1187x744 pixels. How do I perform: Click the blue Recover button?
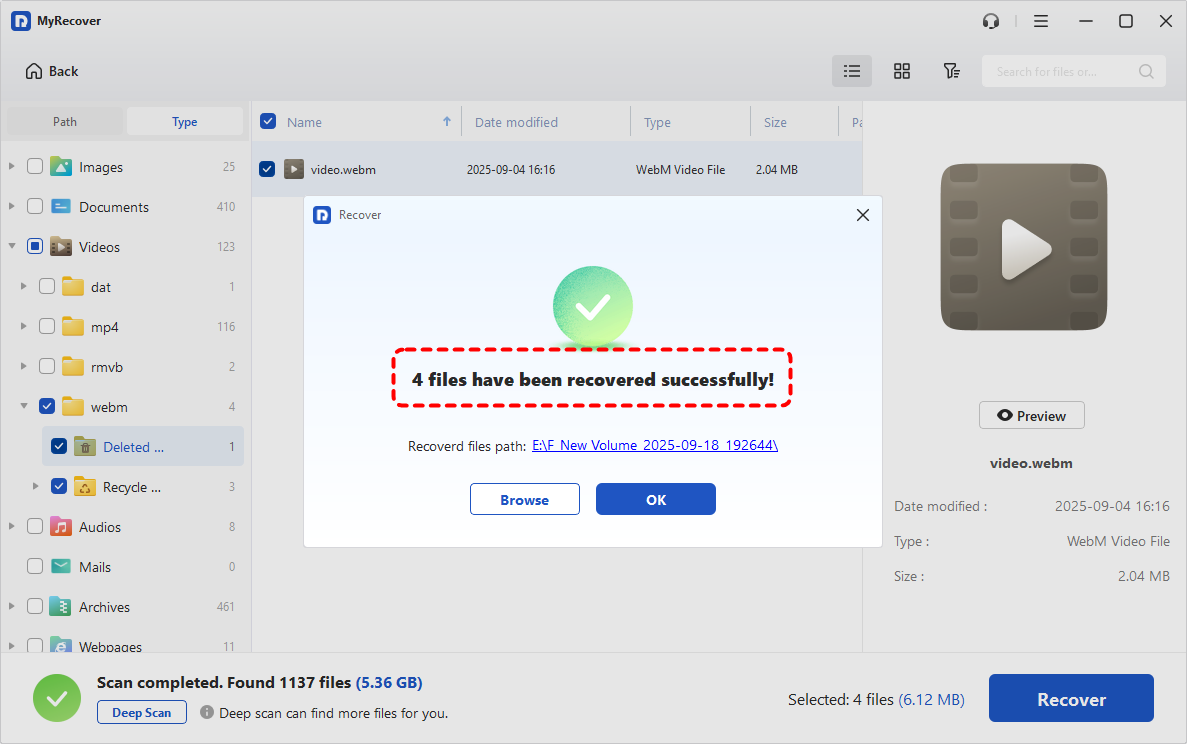(1071, 699)
